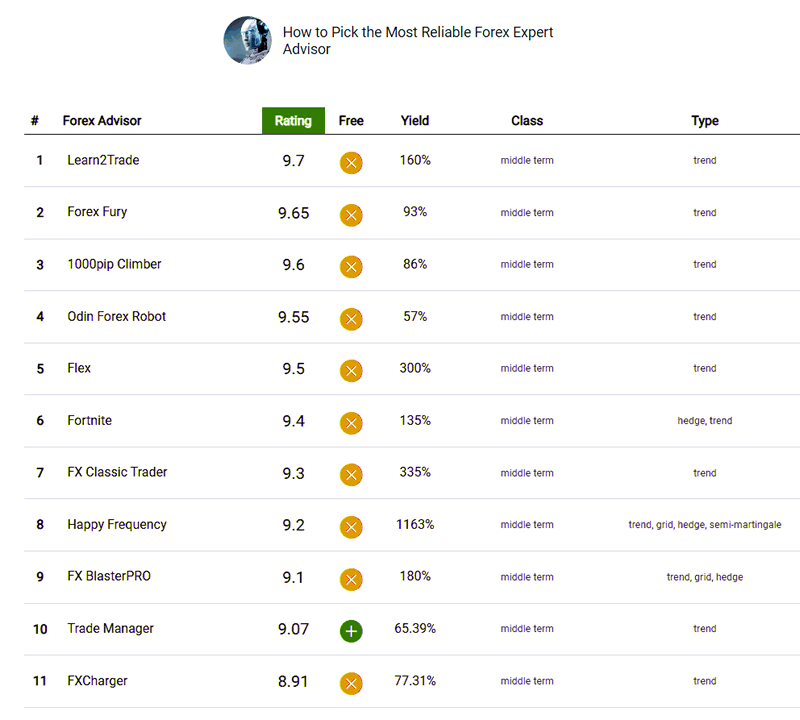800x720 pixels.
Task: Click the 9.55 rating value
Action: click(x=293, y=317)
